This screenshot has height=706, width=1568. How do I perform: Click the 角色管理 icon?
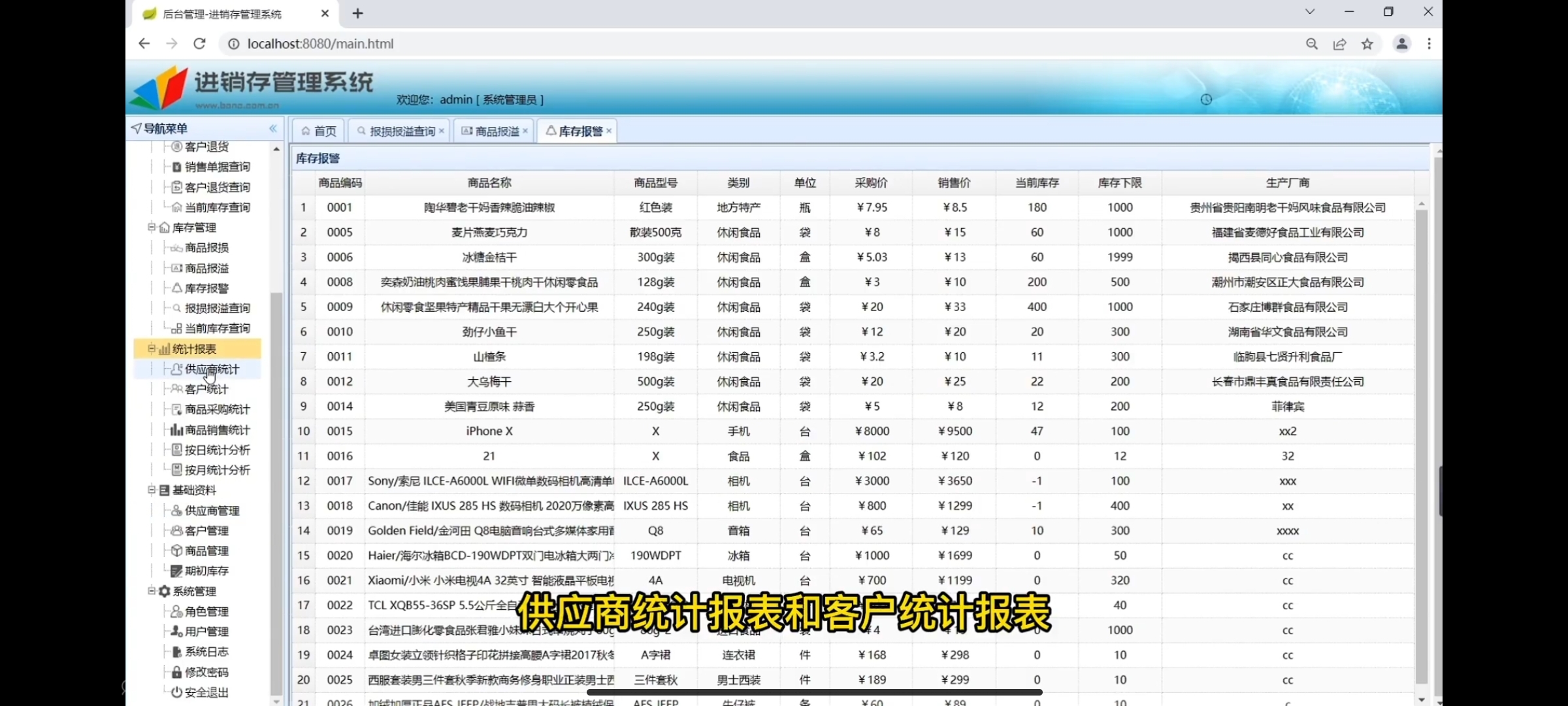tap(176, 611)
